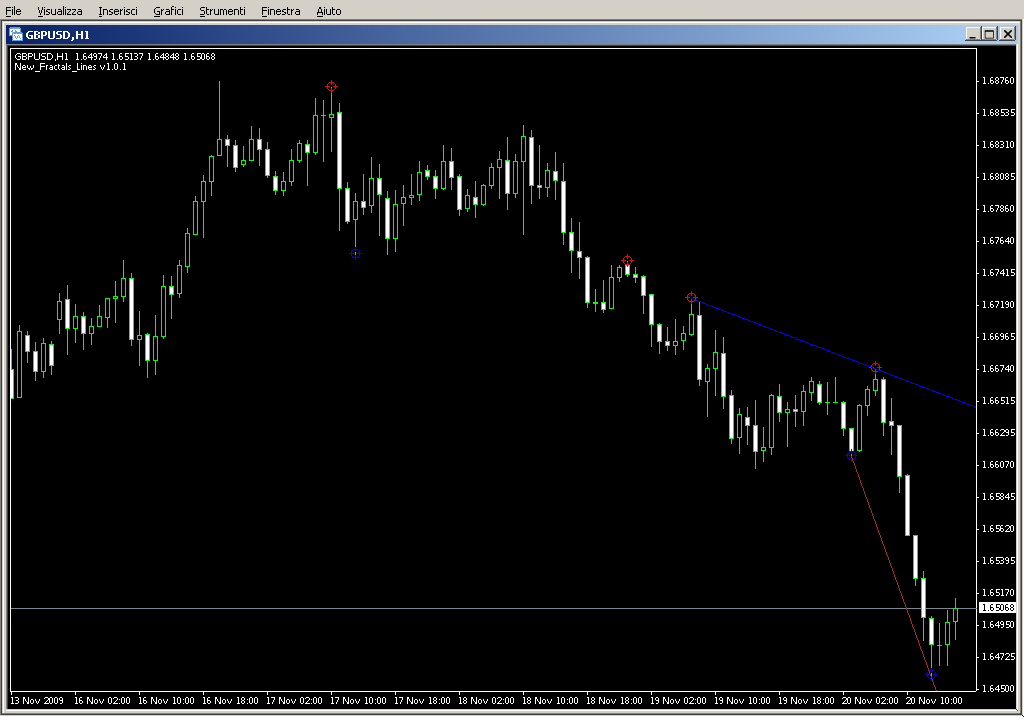Screen dimensions: 1024x717
Task: Open the Visualizza menu
Action: [x=59, y=11]
